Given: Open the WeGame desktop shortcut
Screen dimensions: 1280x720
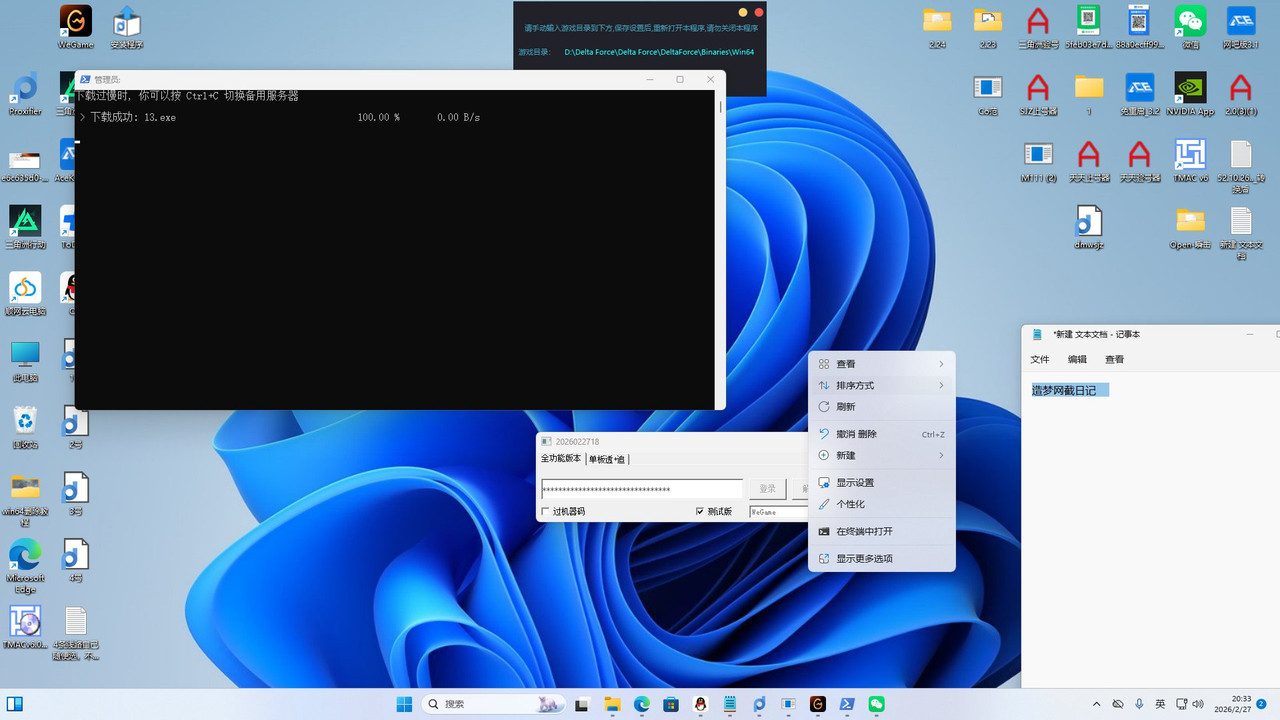Looking at the screenshot, I should click(x=76, y=26).
